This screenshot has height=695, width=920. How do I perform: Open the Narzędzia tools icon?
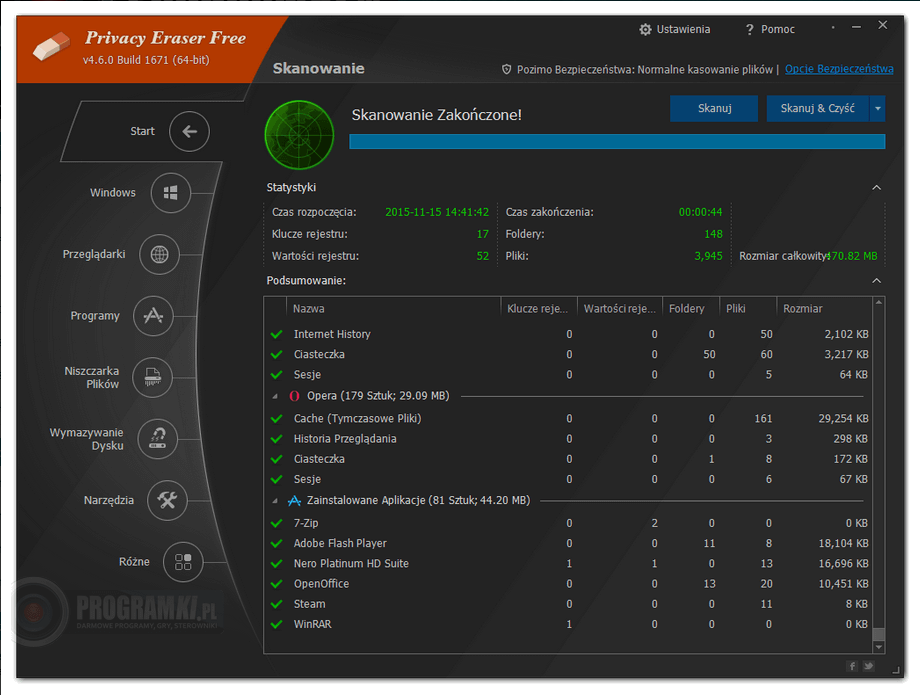(167, 500)
